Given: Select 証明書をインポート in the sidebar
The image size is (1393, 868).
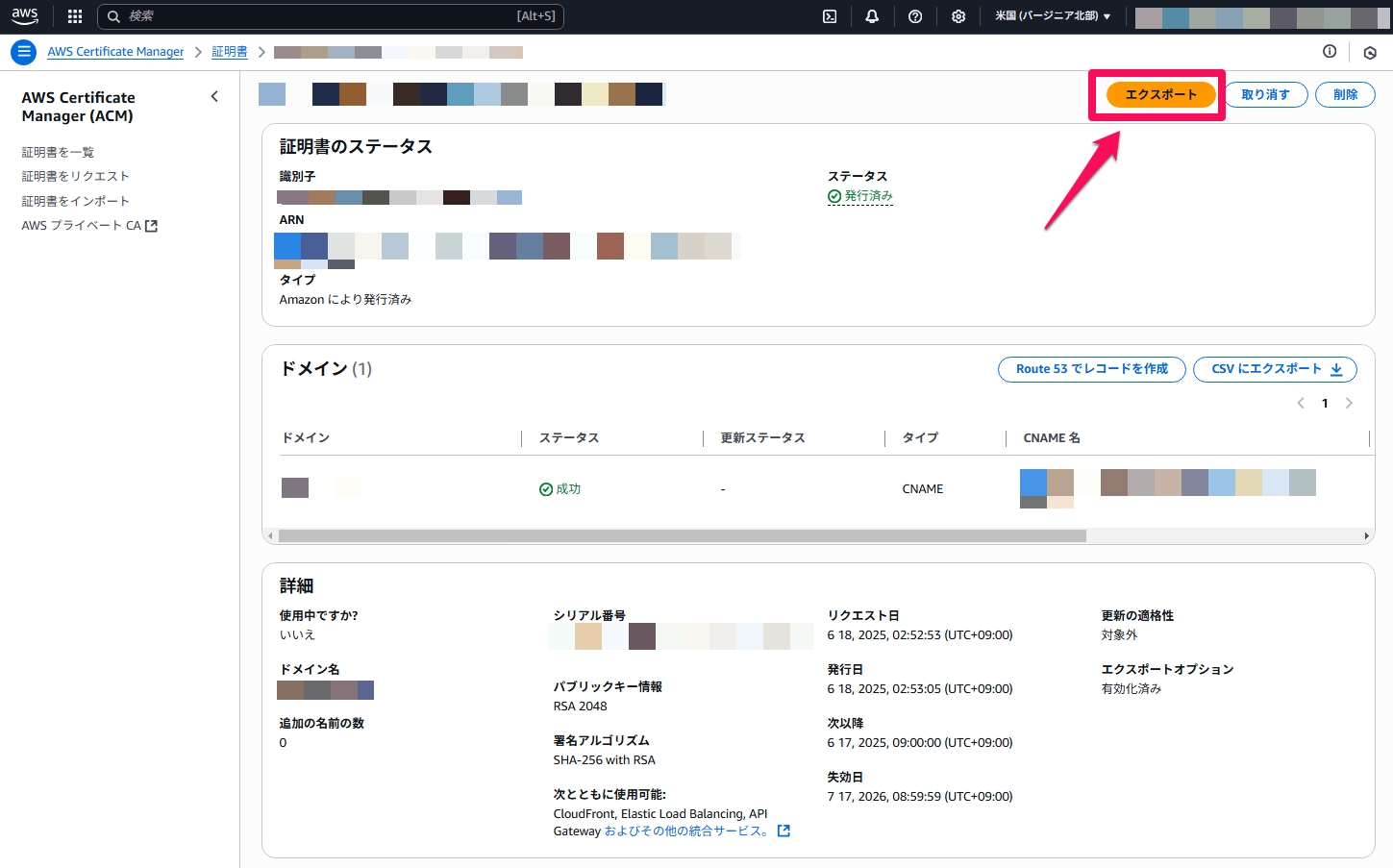Looking at the screenshot, I should pos(75,201).
